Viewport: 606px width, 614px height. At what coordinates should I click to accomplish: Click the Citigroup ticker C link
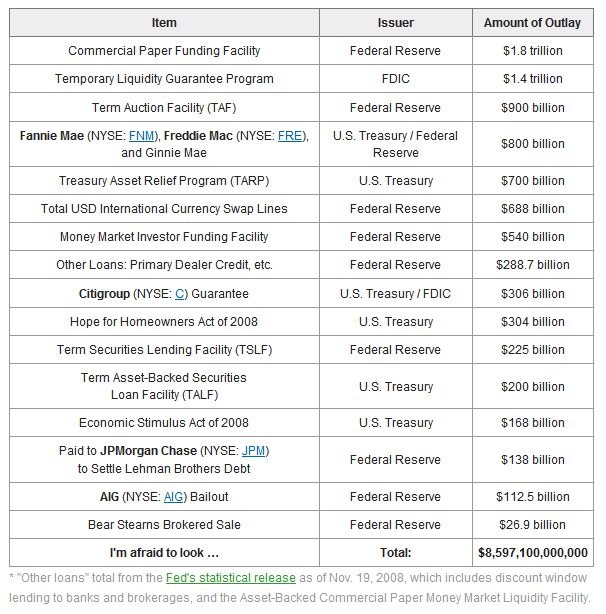point(179,294)
